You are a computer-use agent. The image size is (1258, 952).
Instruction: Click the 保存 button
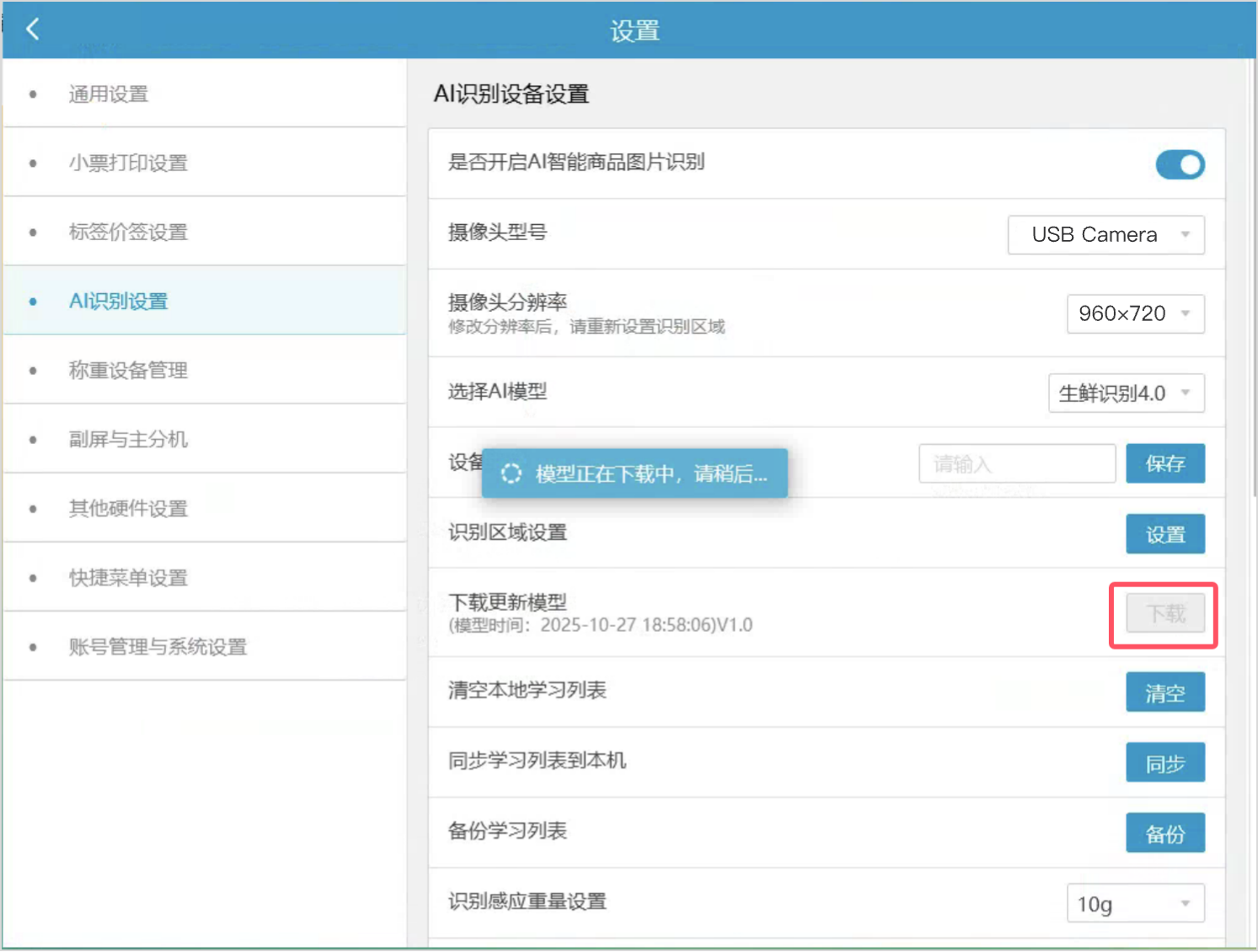point(1165,463)
